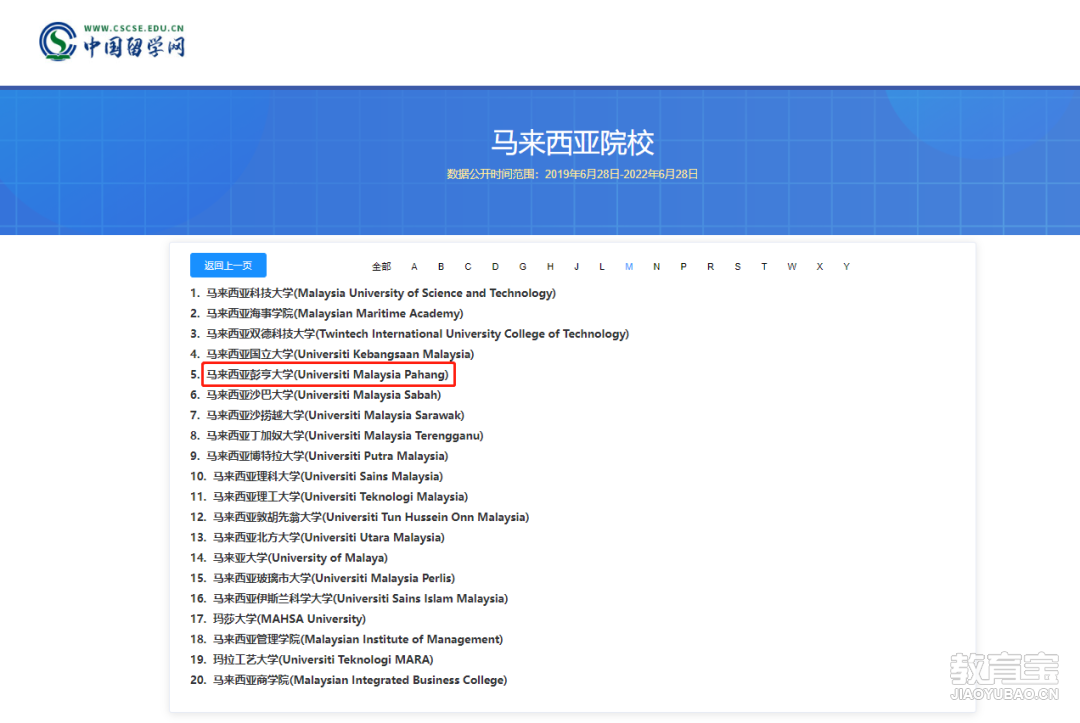Open Universiti Putra Malaysia entry
This screenshot has height=723, width=1080.
pos(327,456)
